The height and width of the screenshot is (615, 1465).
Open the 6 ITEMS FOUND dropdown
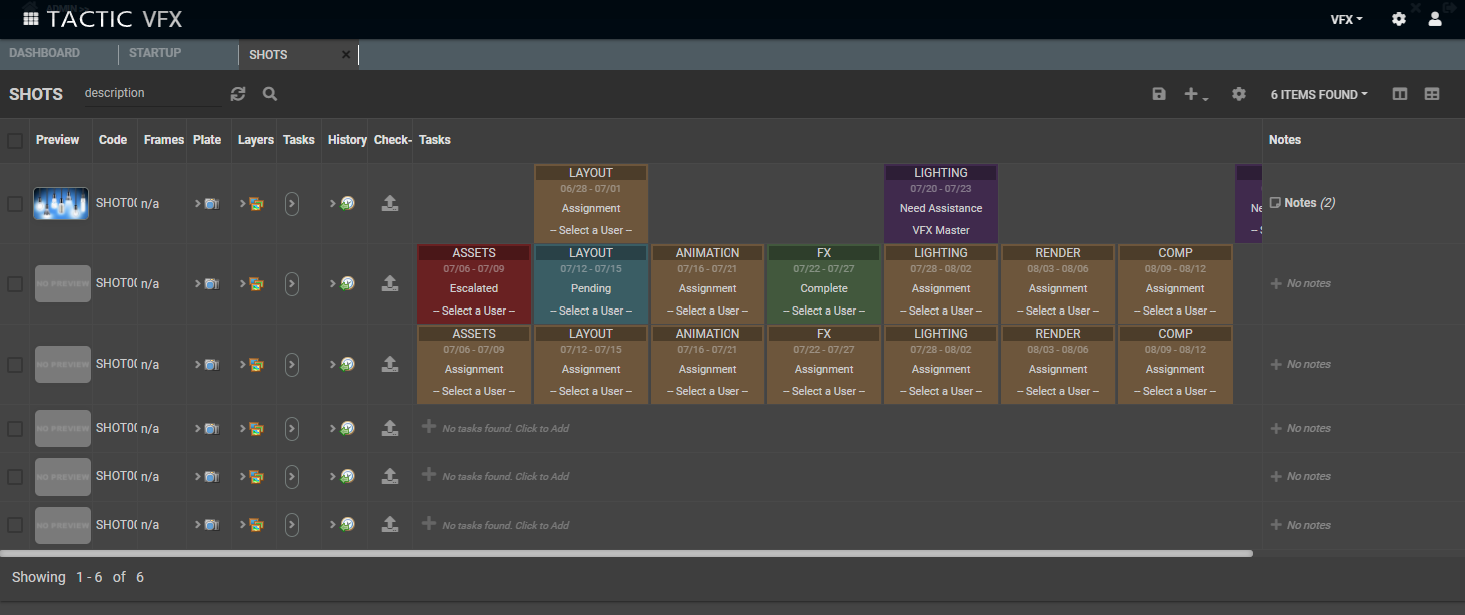click(x=1319, y=95)
